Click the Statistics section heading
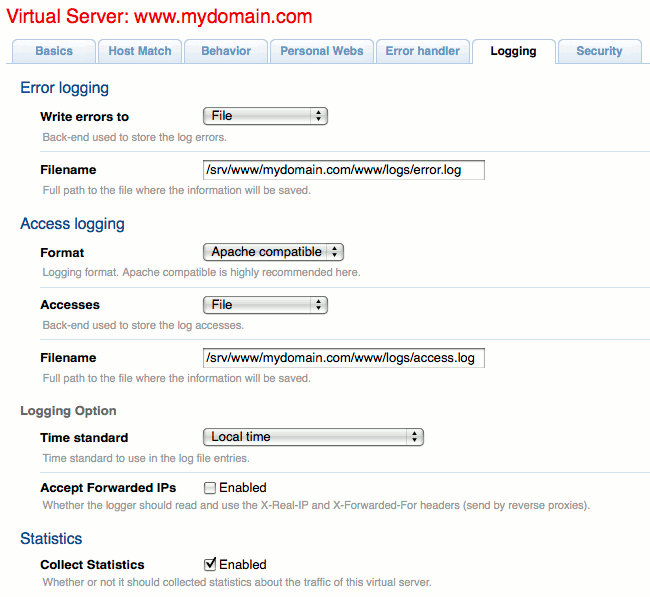 (x=51, y=539)
